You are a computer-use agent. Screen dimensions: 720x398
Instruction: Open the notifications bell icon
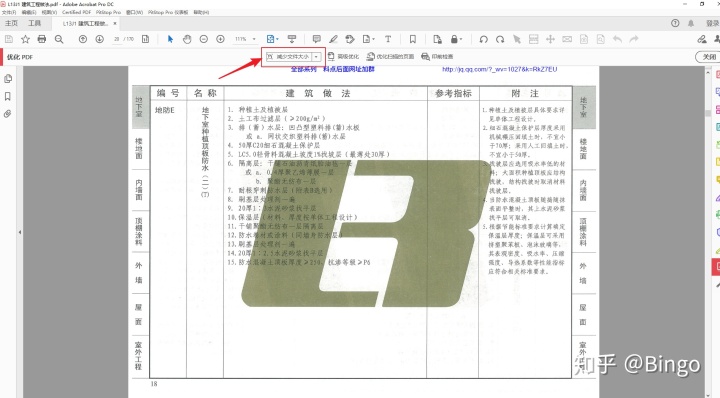click(x=691, y=23)
